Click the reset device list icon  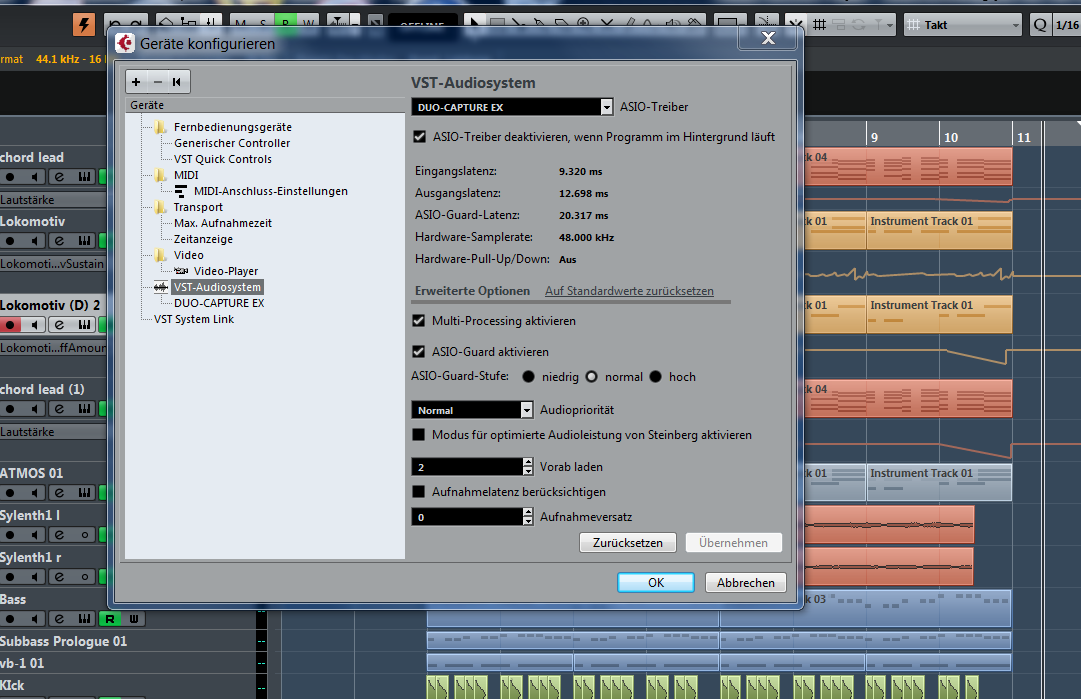point(177,82)
